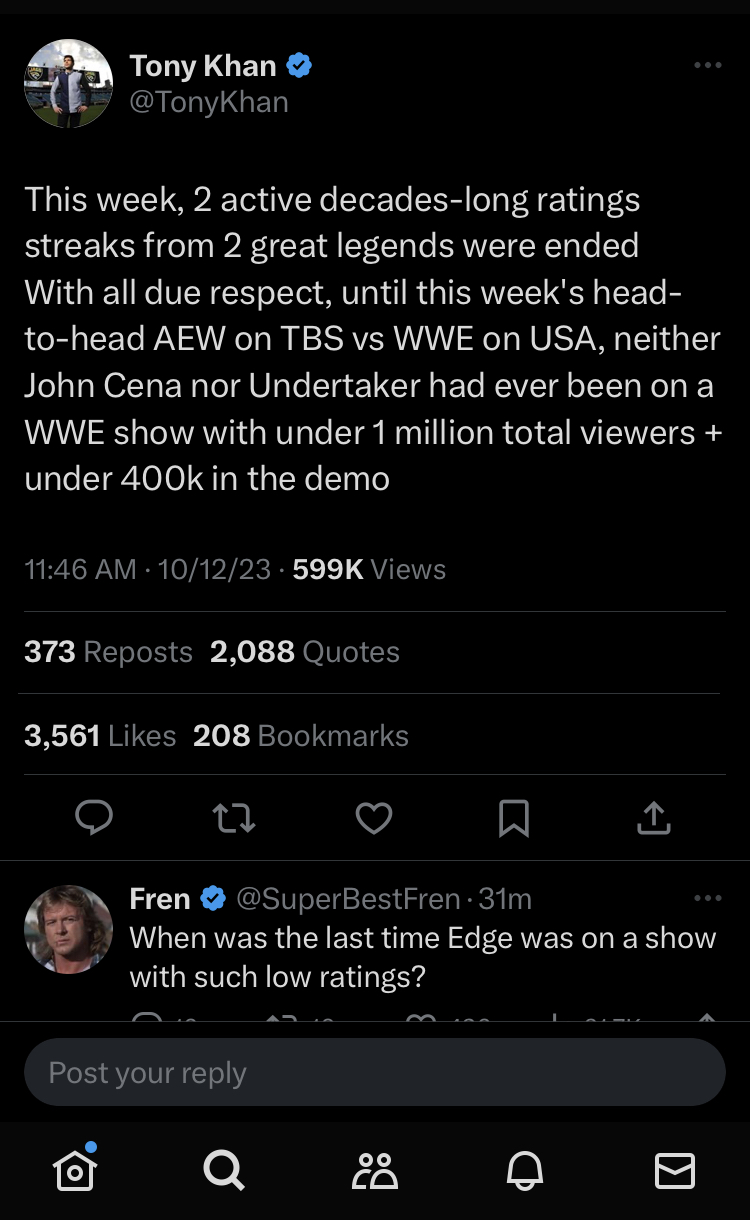Open the Notifications bell tab
750x1220 pixels.
point(526,1169)
